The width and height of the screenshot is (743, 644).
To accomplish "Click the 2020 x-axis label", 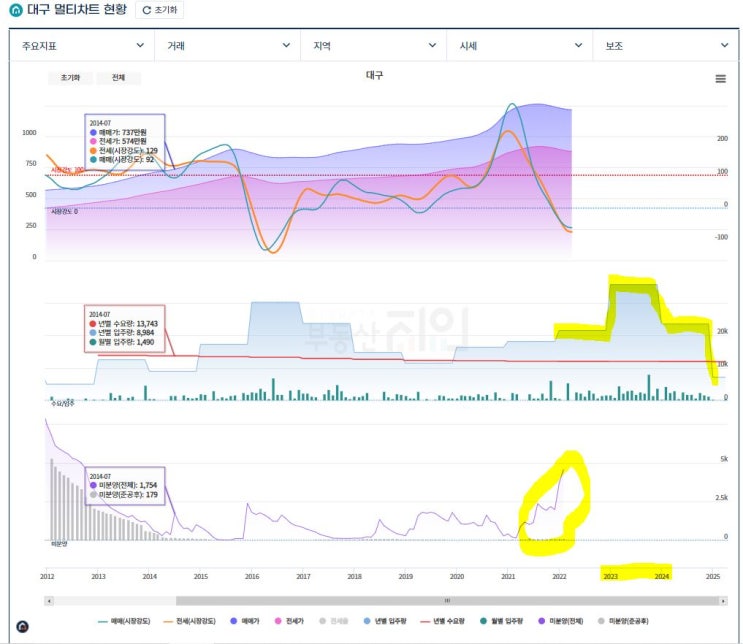I will 457,576.
